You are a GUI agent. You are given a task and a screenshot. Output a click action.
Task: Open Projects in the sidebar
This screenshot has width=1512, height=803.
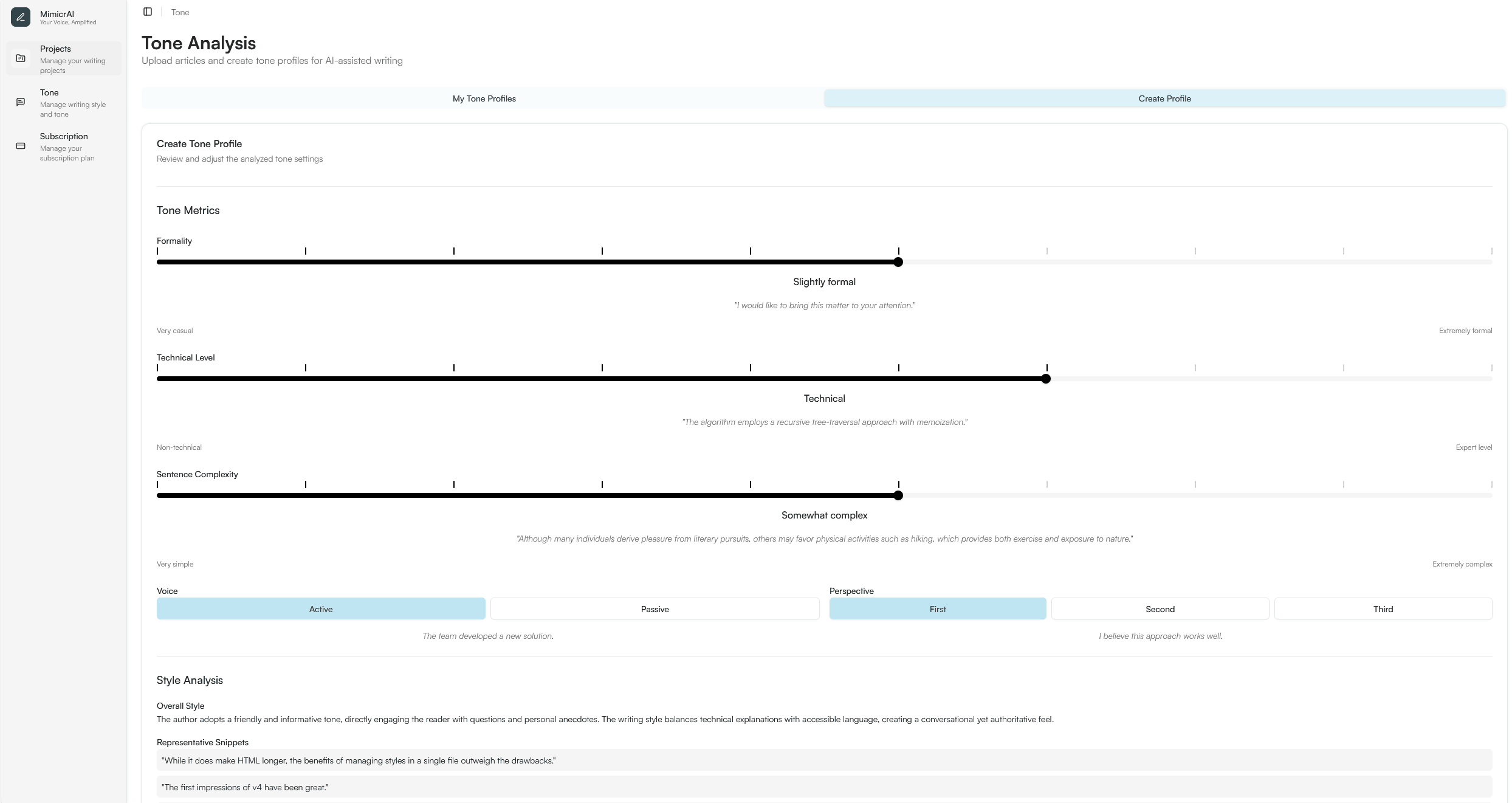(x=64, y=58)
